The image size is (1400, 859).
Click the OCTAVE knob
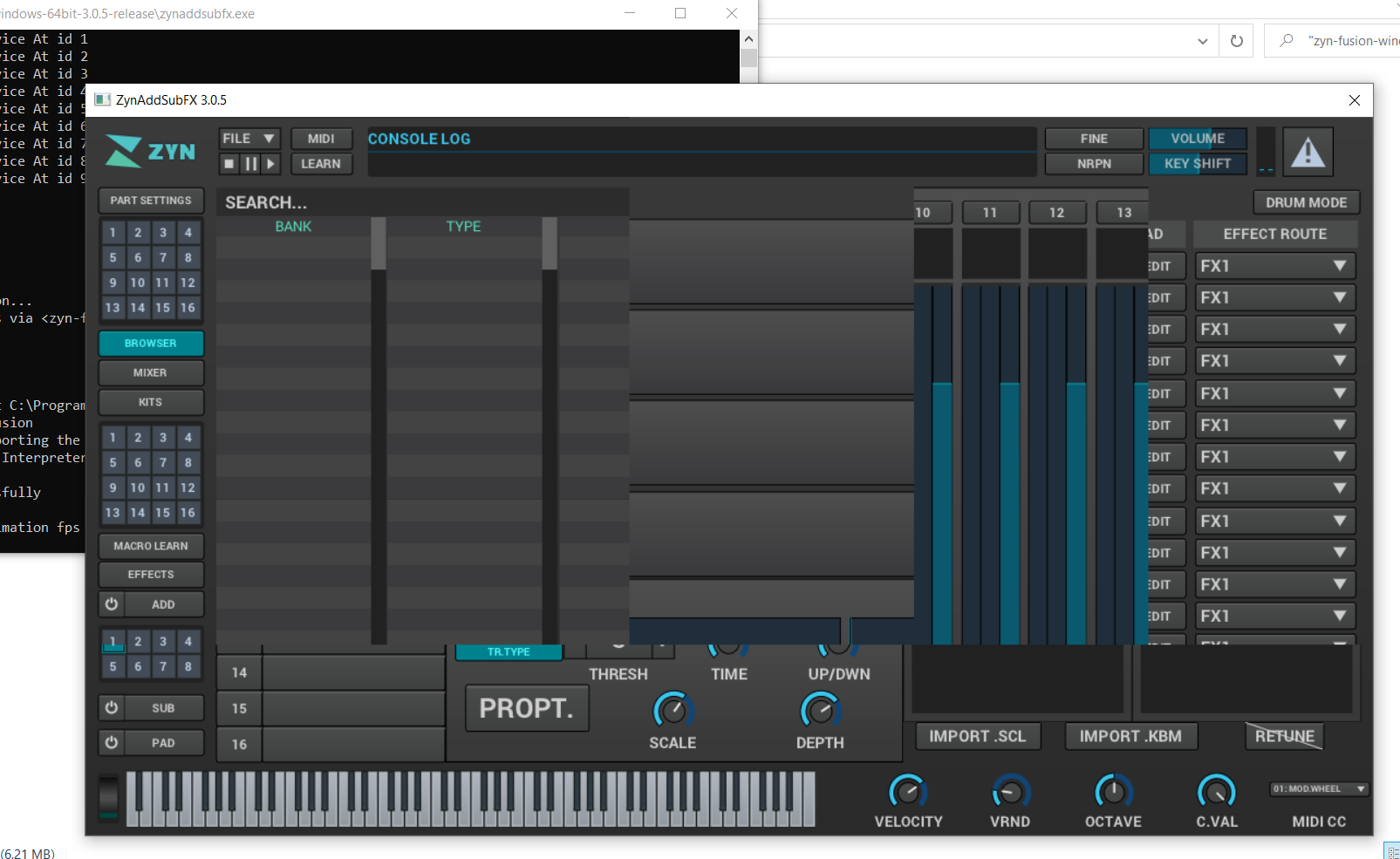tap(1113, 792)
